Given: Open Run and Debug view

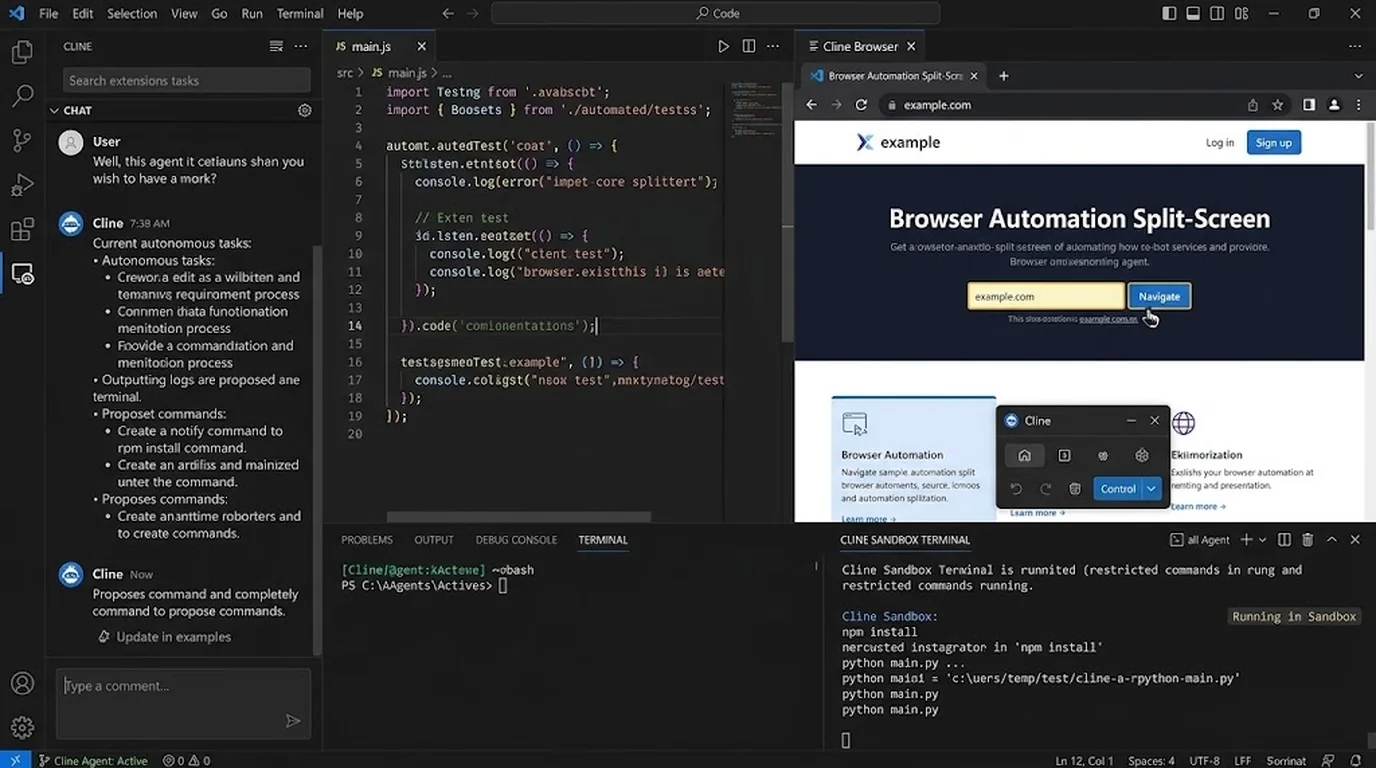Looking at the screenshot, I should (22, 185).
